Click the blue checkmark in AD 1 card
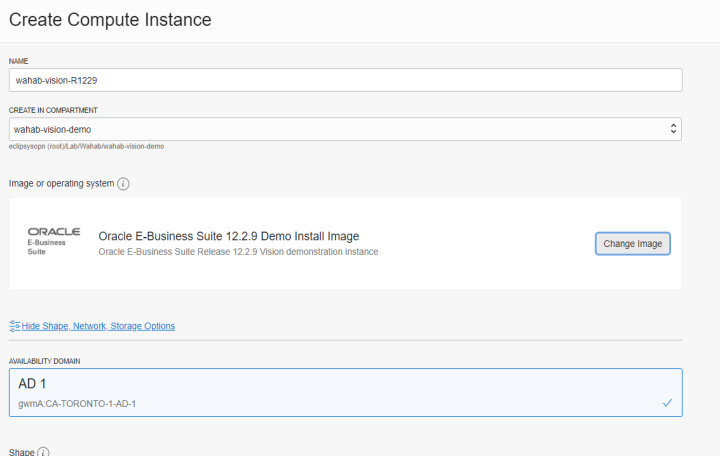The image size is (720, 456). [667, 403]
